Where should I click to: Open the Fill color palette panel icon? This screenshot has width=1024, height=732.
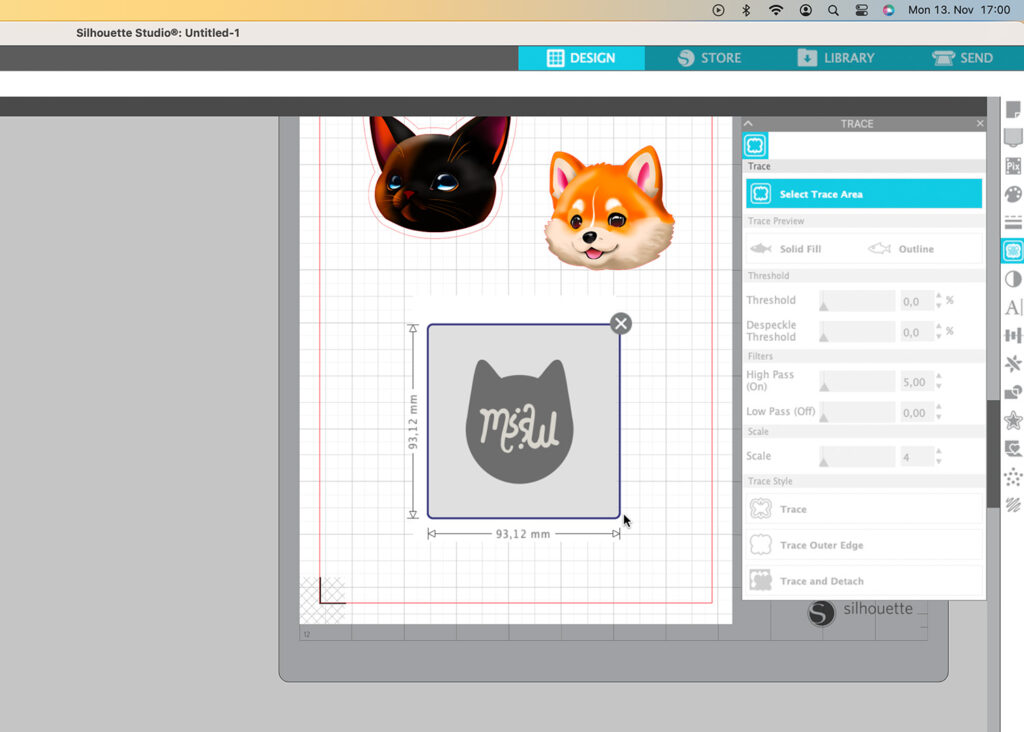pyautogui.click(x=1013, y=194)
